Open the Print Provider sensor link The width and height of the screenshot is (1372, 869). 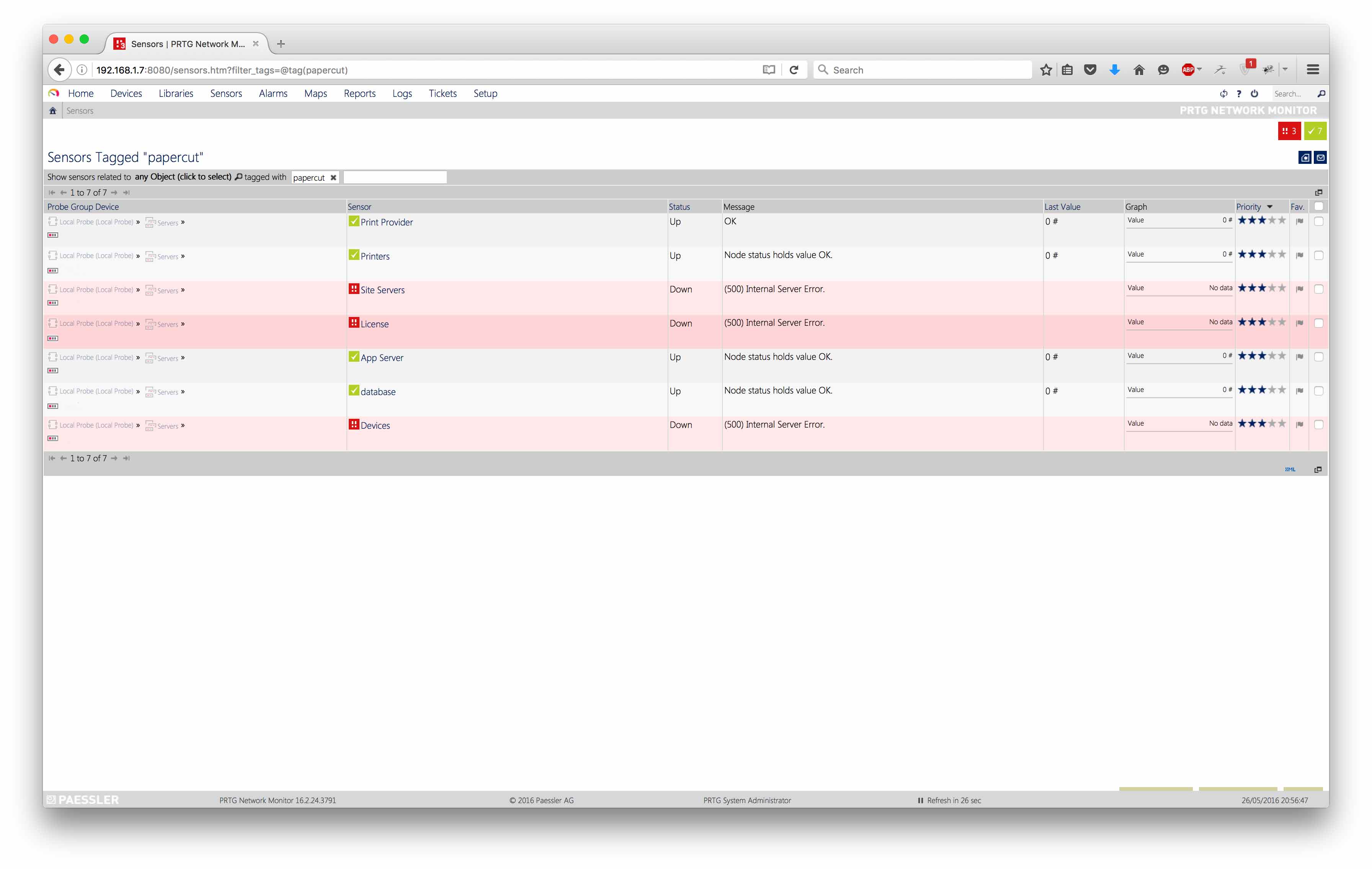point(386,222)
